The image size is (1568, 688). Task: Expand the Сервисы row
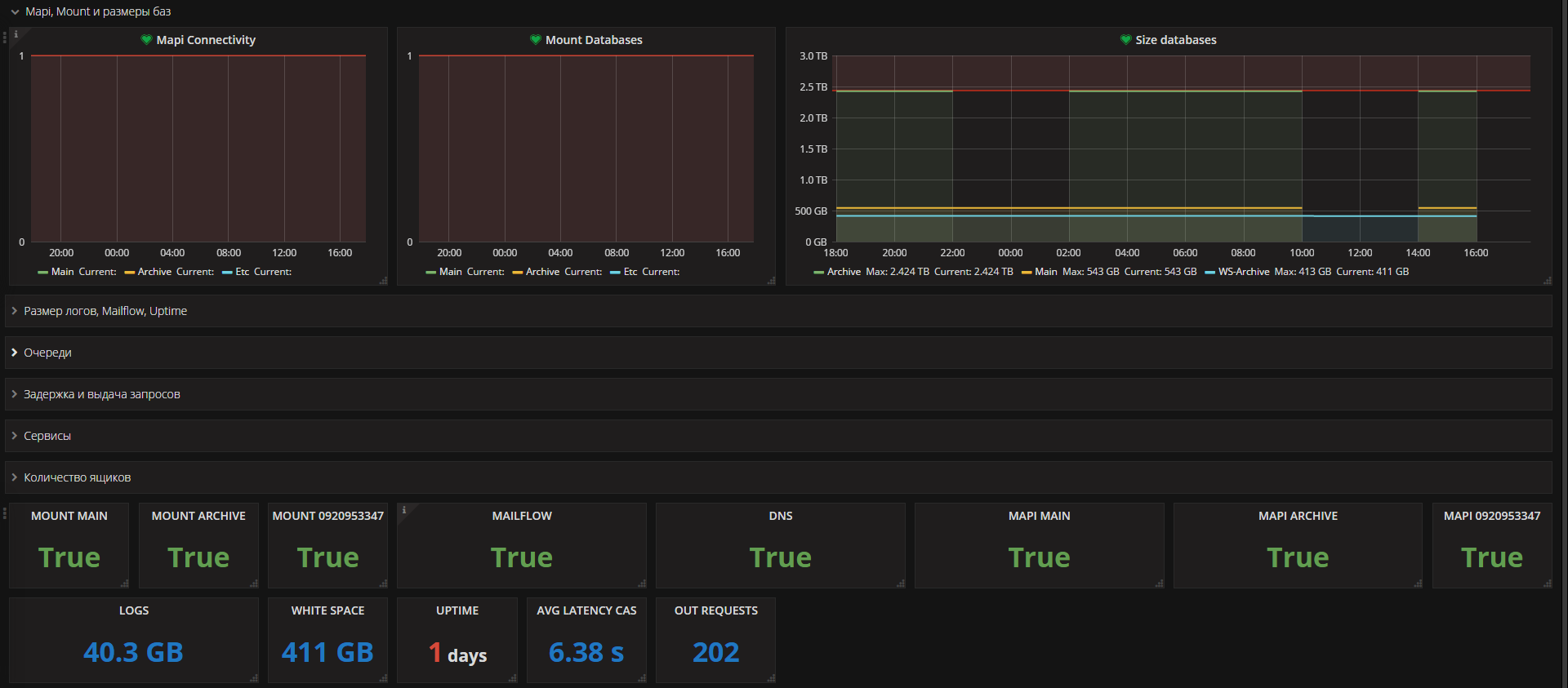point(47,436)
